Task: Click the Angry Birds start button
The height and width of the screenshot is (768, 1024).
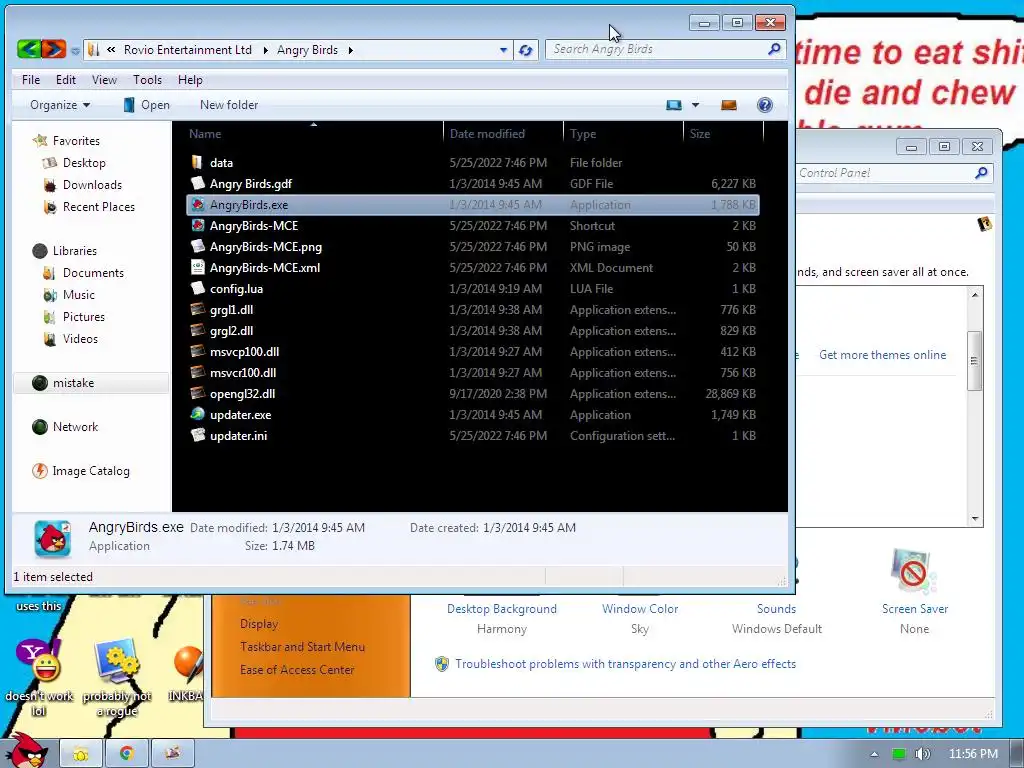Action: click(26, 750)
